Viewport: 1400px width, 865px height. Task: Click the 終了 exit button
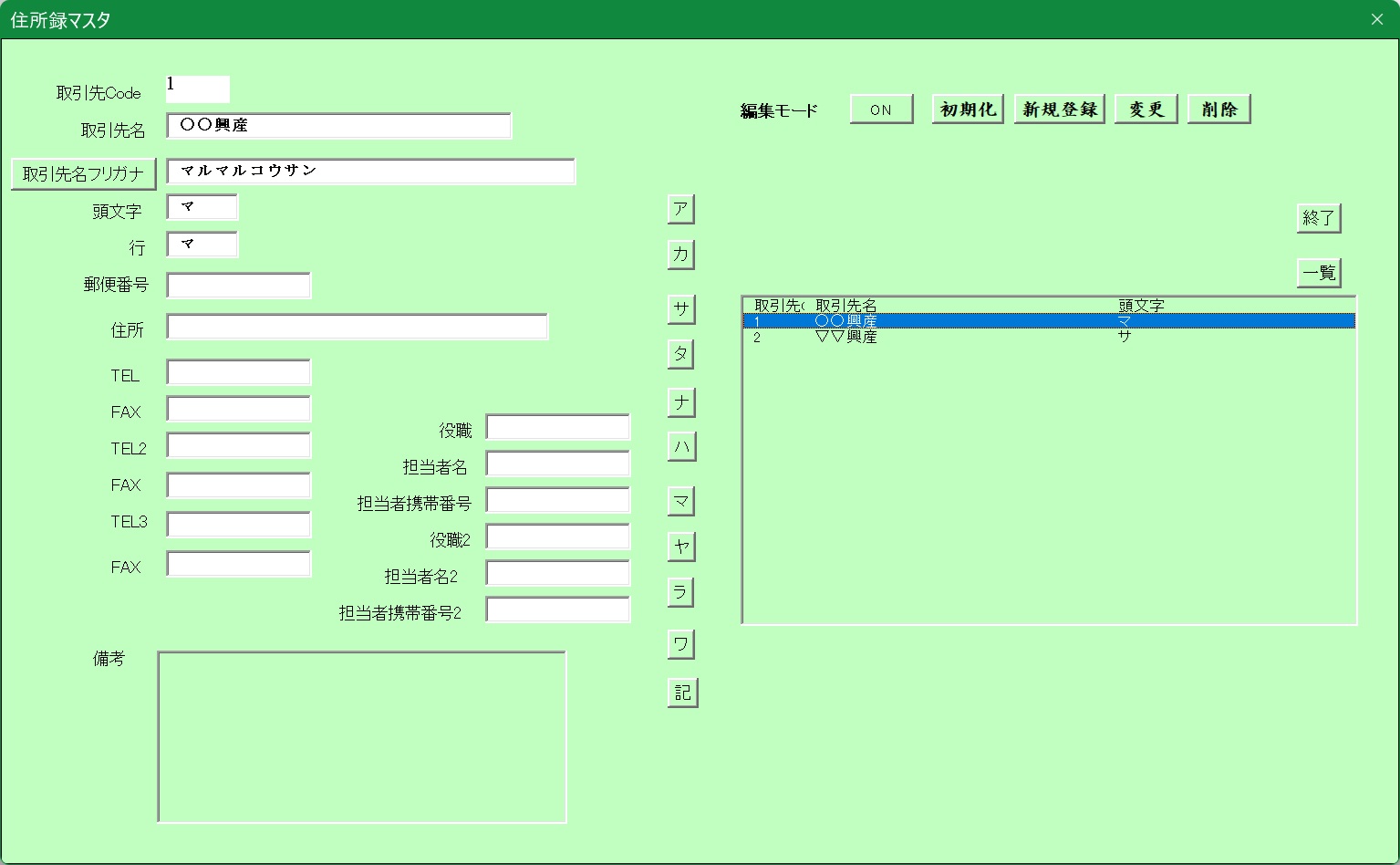(1319, 218)
